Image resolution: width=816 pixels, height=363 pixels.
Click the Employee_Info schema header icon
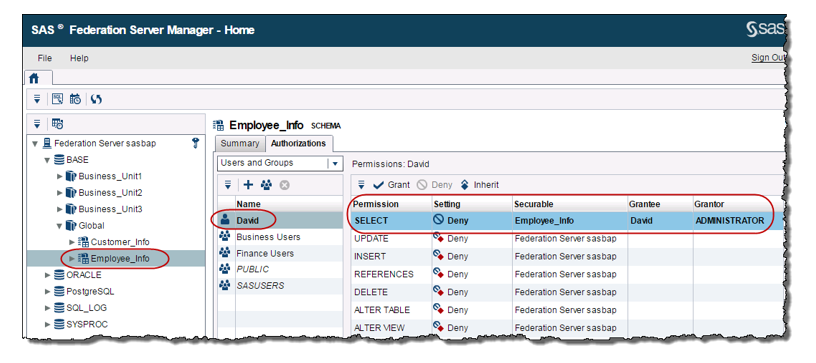(219, 125)
